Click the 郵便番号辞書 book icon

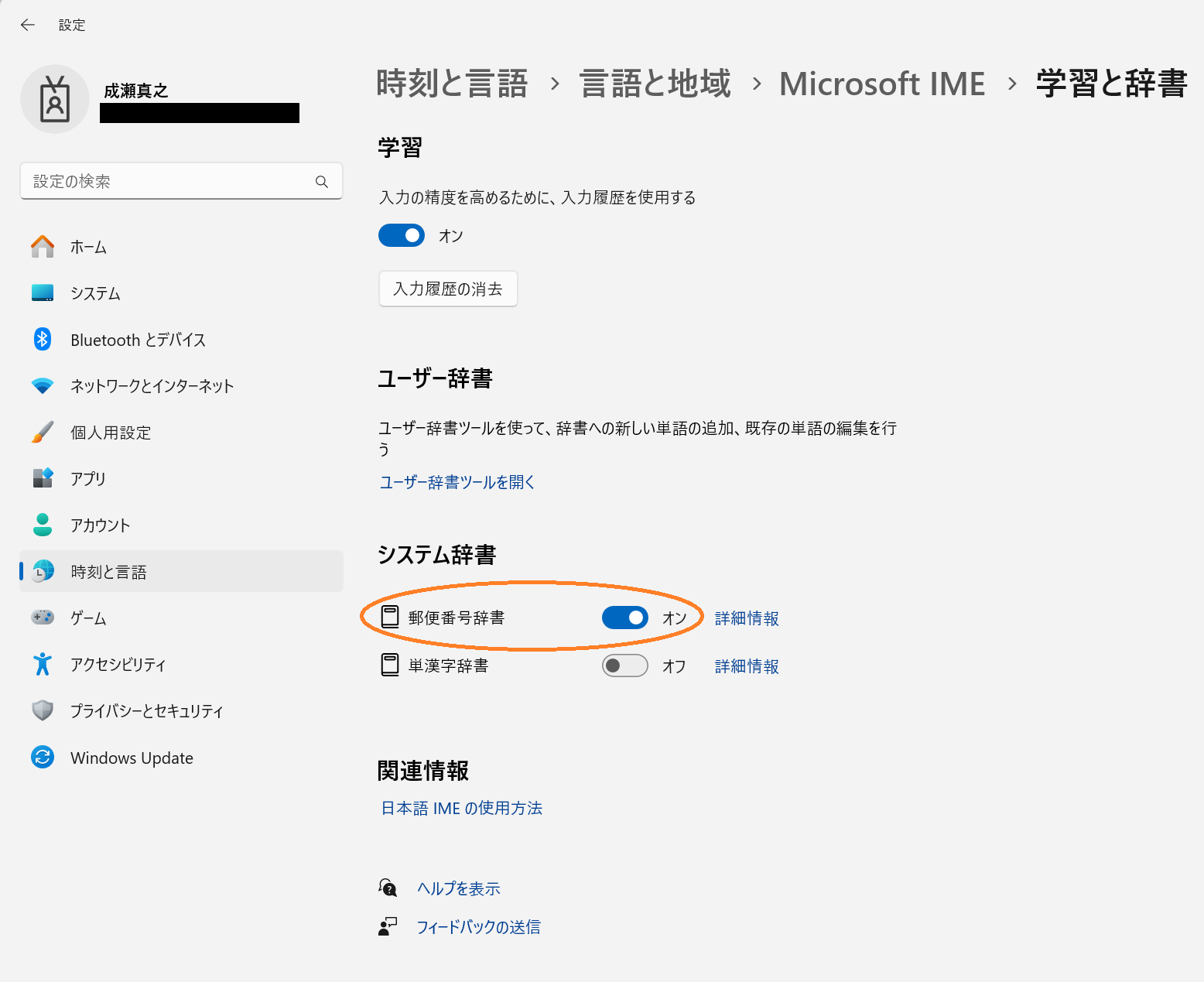[390, 617]
